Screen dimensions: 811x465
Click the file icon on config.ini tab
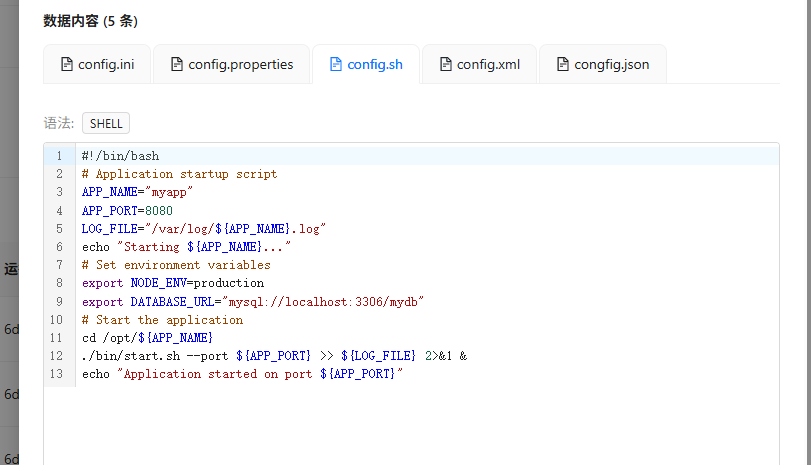tap(67, 65)
